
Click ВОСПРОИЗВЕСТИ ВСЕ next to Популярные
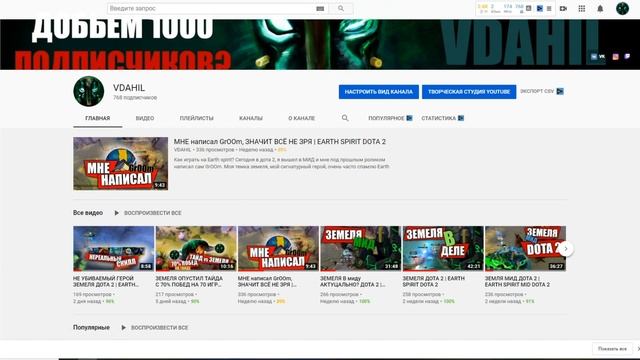tap(160, 327)
